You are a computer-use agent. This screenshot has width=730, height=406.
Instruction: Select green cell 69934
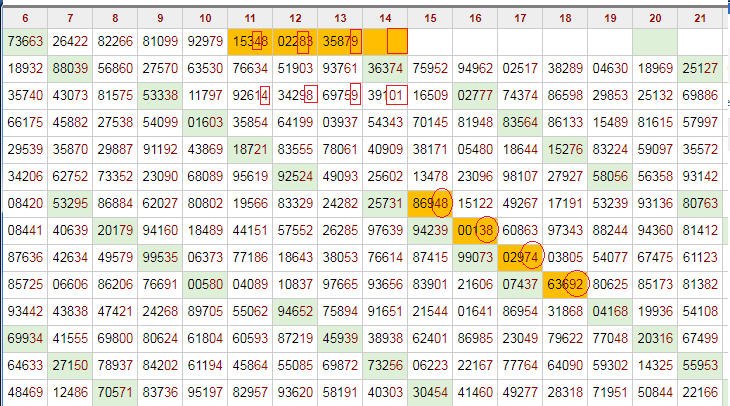click(x=24, y=338)
